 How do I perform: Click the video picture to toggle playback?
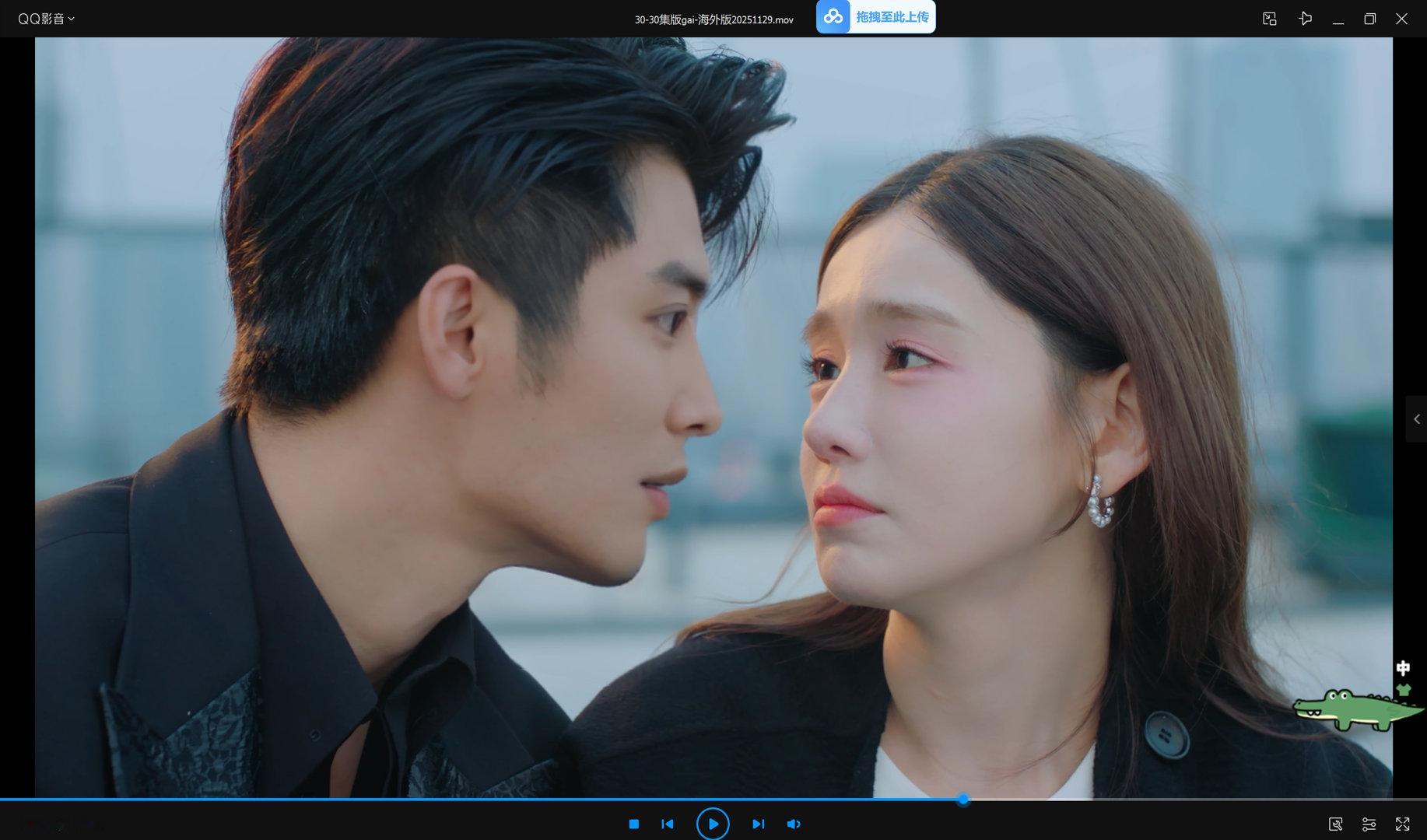pyautogui.click(x=713, y=418)
